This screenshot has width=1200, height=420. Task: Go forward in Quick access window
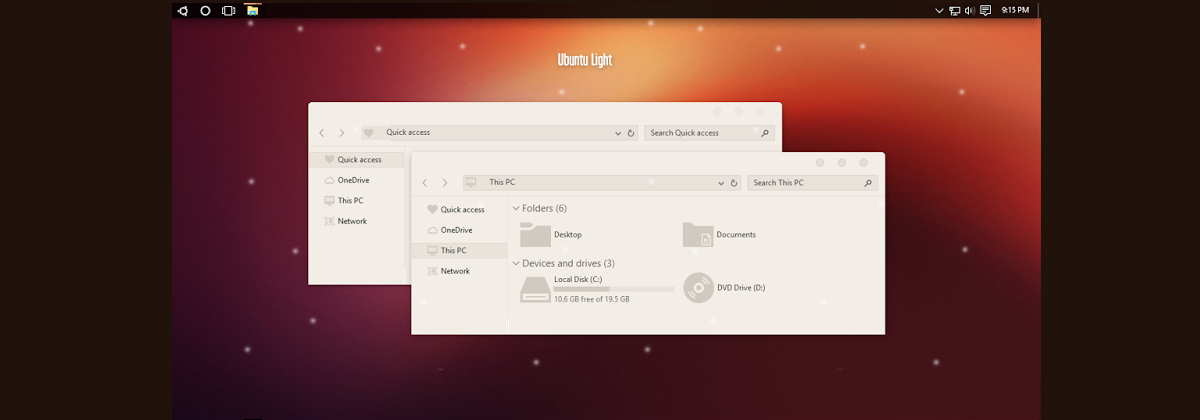(x=342, y=133)
